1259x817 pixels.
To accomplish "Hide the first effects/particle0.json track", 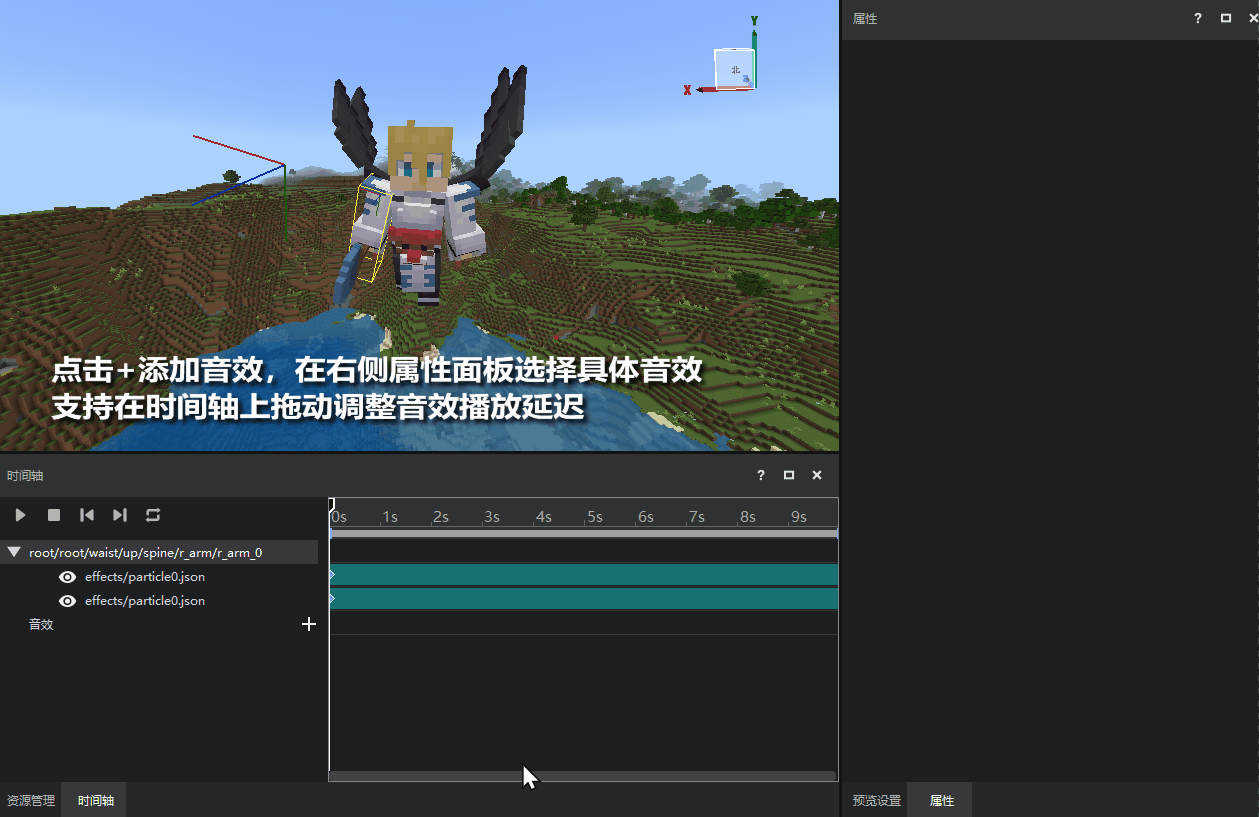I will (68, 577).
